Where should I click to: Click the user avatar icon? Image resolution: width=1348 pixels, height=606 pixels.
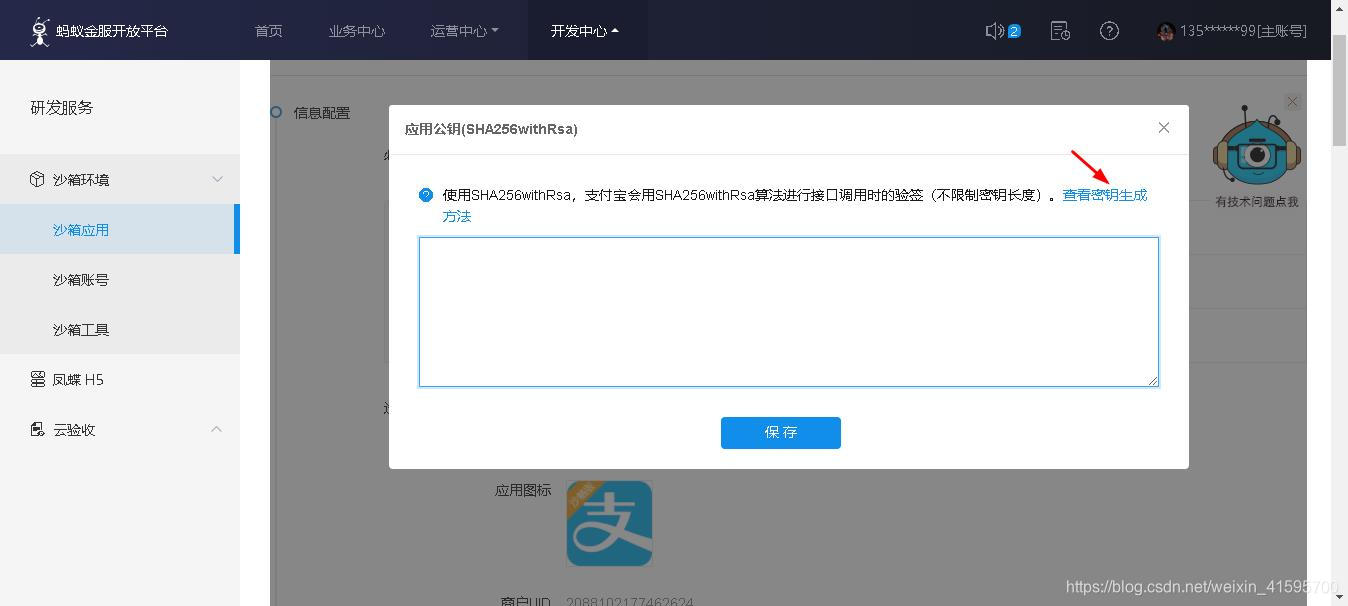(x=1165, y=32)
